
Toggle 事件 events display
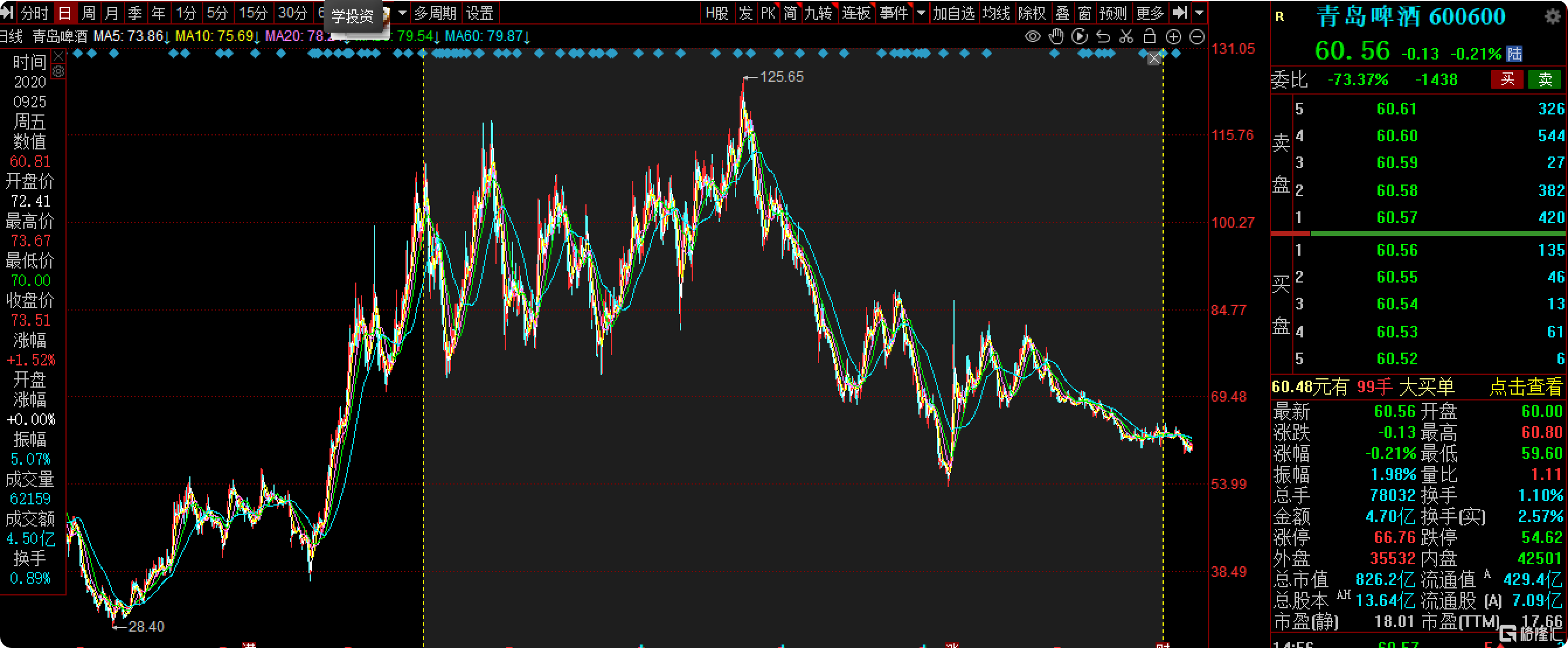(x=894, y=13)
